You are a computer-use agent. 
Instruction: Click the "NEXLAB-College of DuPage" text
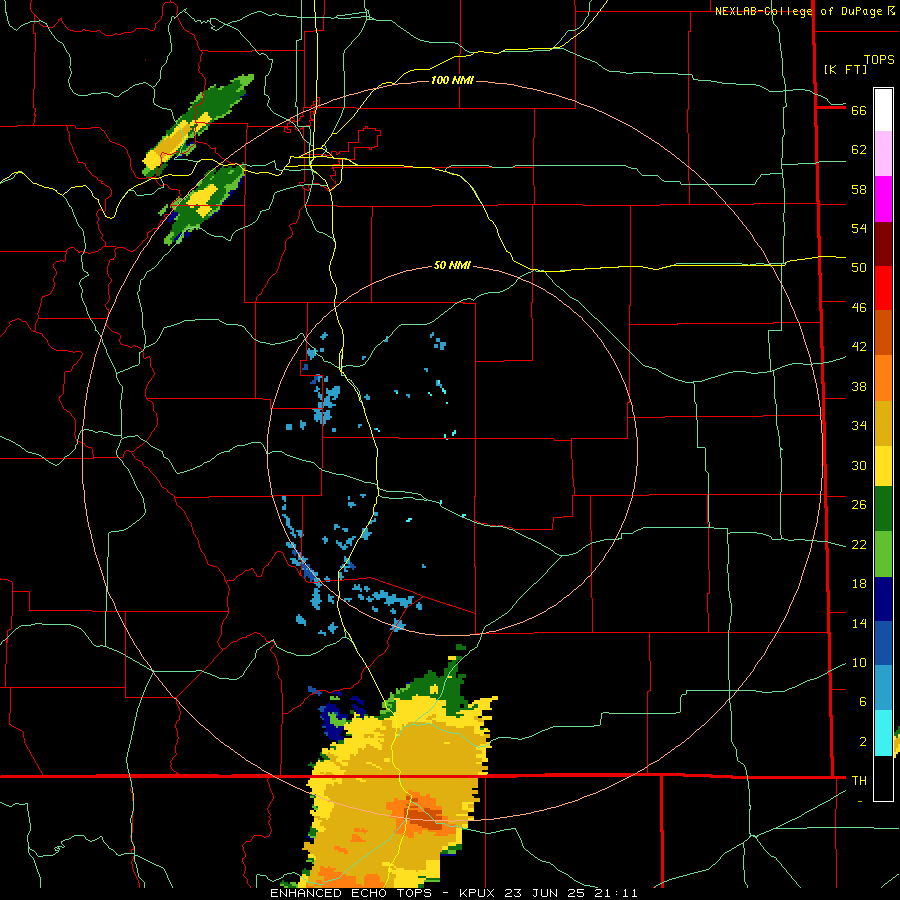800,11
